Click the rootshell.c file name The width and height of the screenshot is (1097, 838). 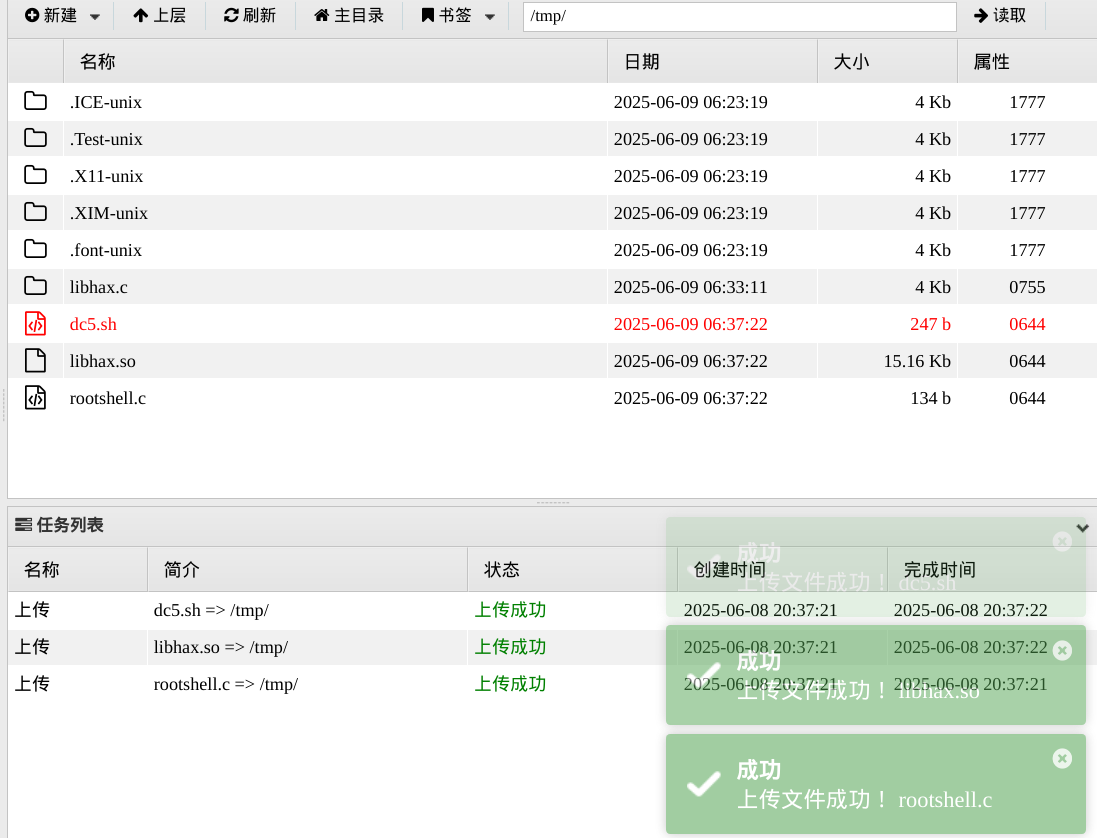(108, 399)
